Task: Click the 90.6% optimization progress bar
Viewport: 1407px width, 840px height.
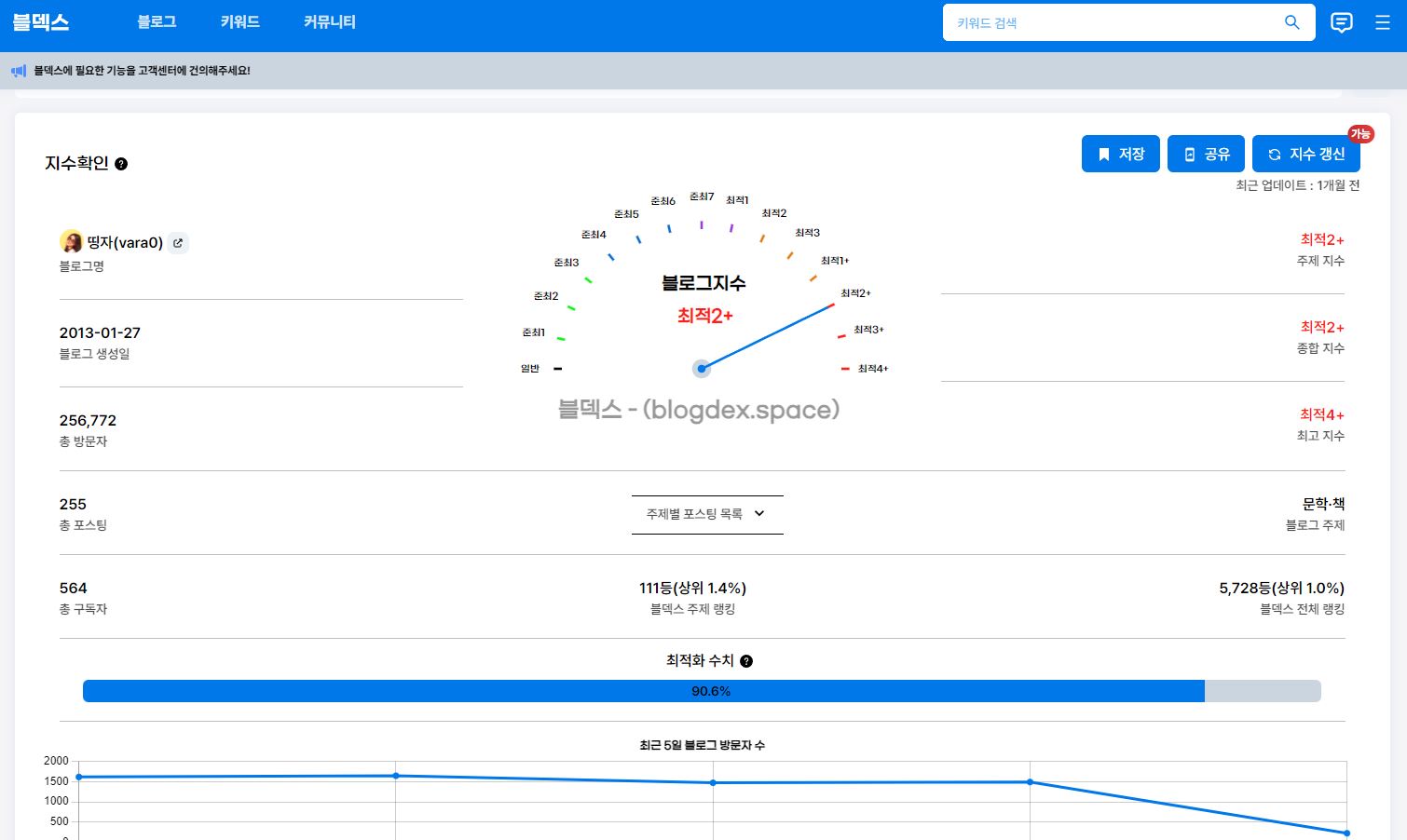Action: coord(701,691)
